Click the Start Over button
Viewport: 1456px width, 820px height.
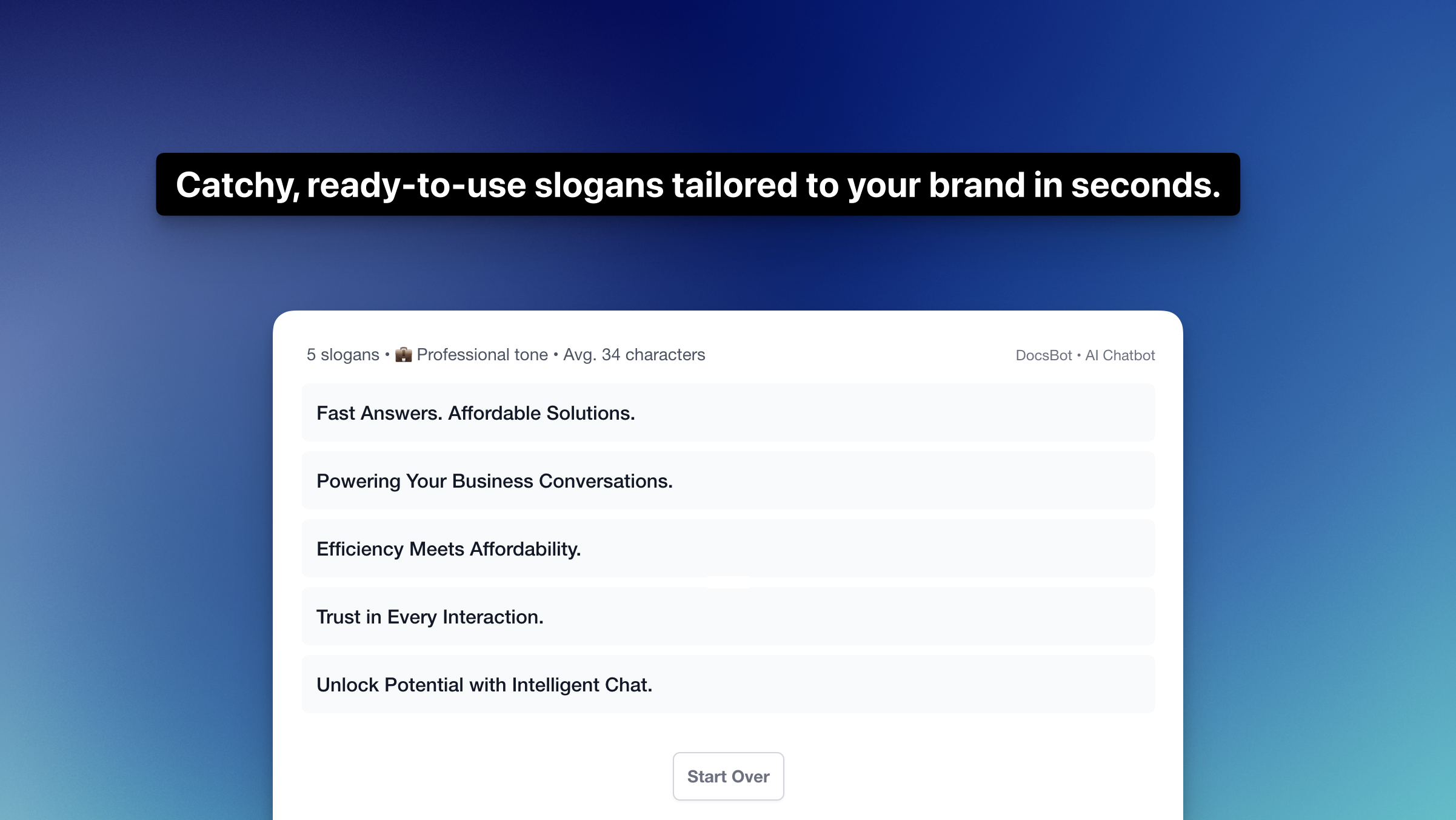728,776
